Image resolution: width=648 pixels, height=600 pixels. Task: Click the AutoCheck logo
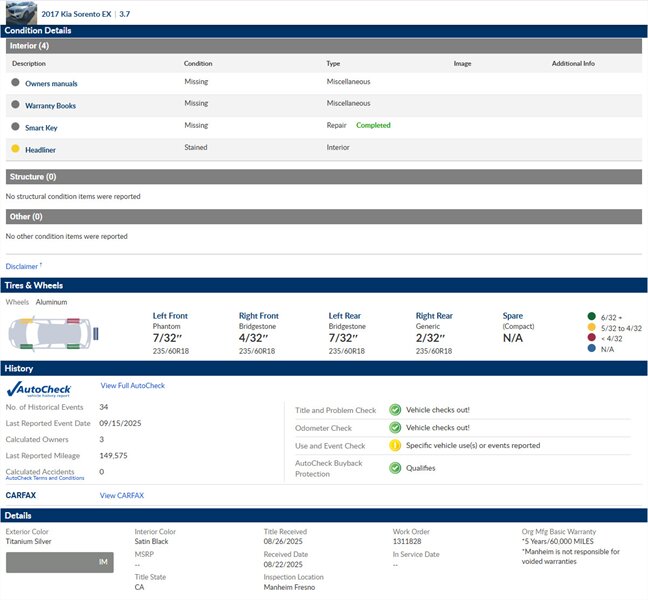pyautogui.click(x=39, y=388)
